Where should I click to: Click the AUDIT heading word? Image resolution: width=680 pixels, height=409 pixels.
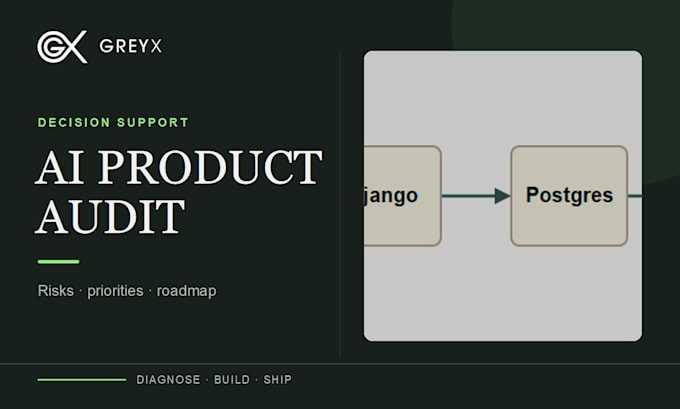point(110,216)
